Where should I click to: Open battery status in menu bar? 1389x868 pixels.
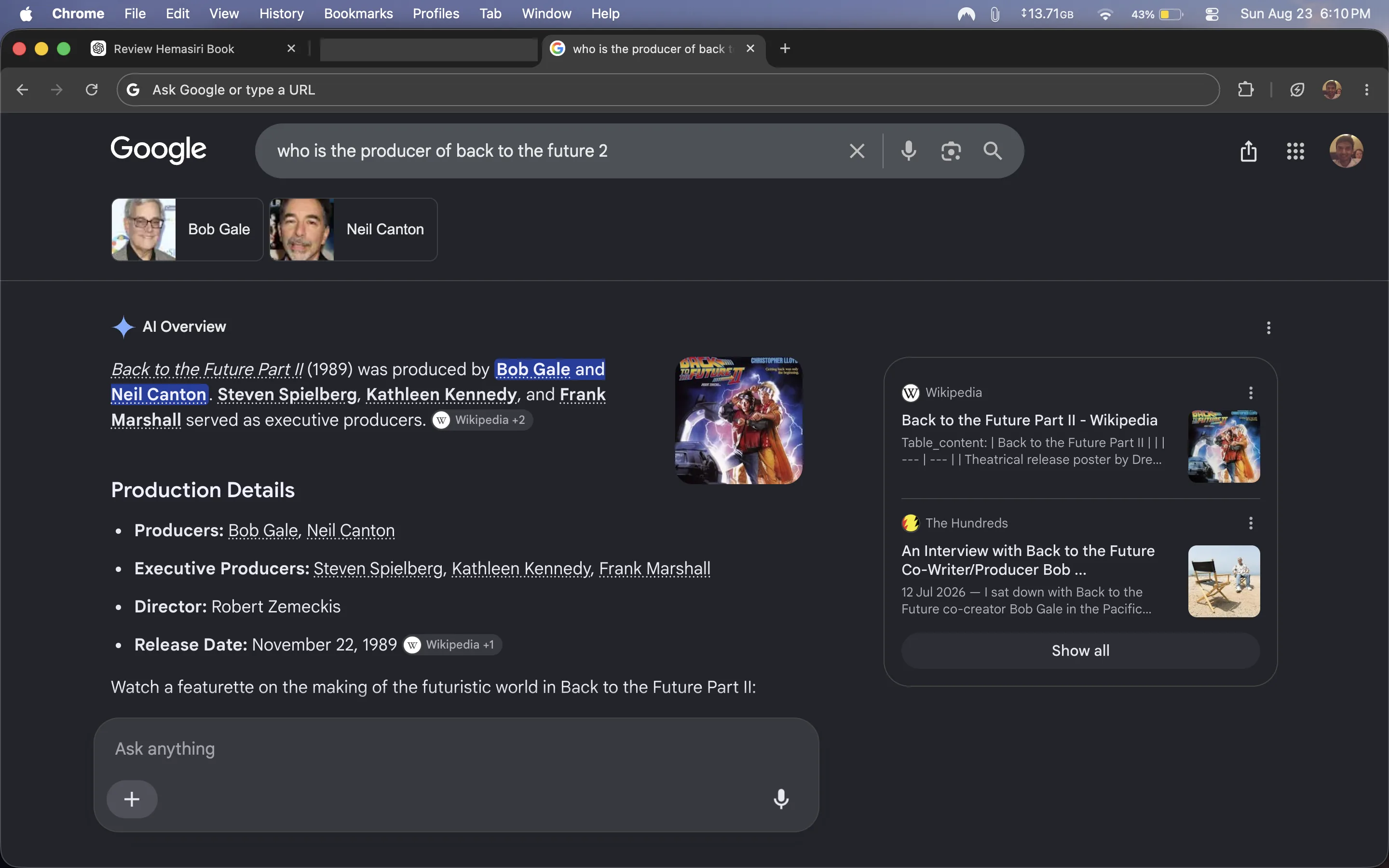[x=1157, y=14]
